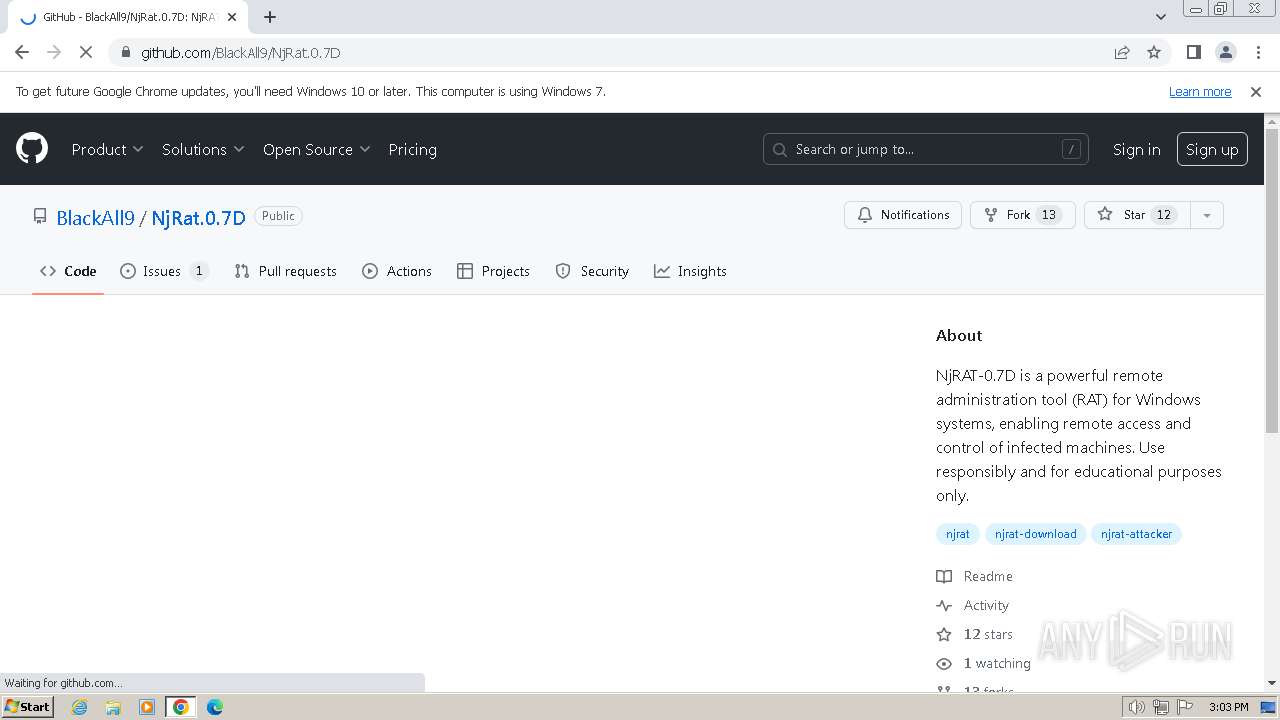View the 1 watching list
The height and width of the screenshot is (720, 1280).
pos(984,663)
